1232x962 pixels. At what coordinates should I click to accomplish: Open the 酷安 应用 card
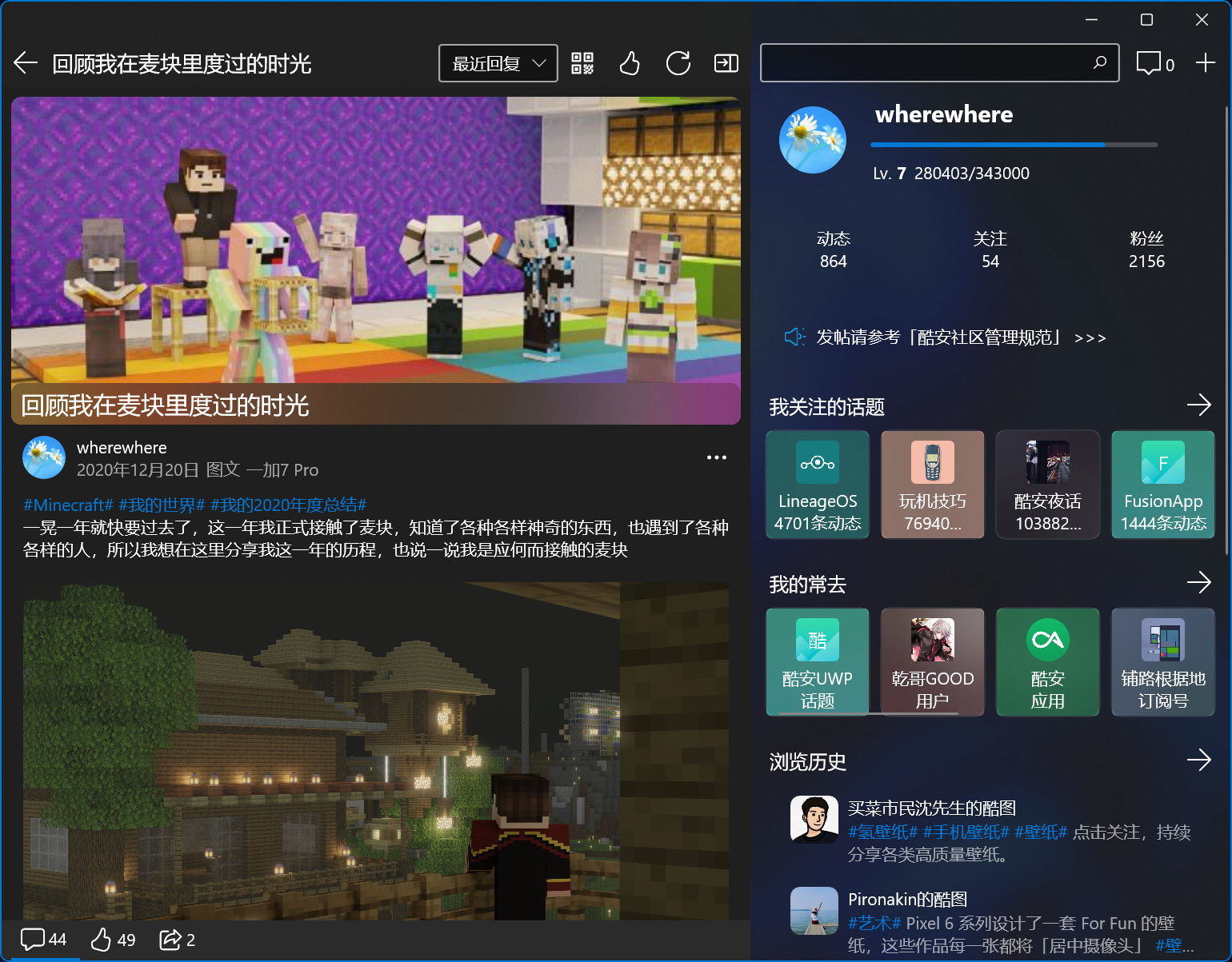coord(1048,662)
